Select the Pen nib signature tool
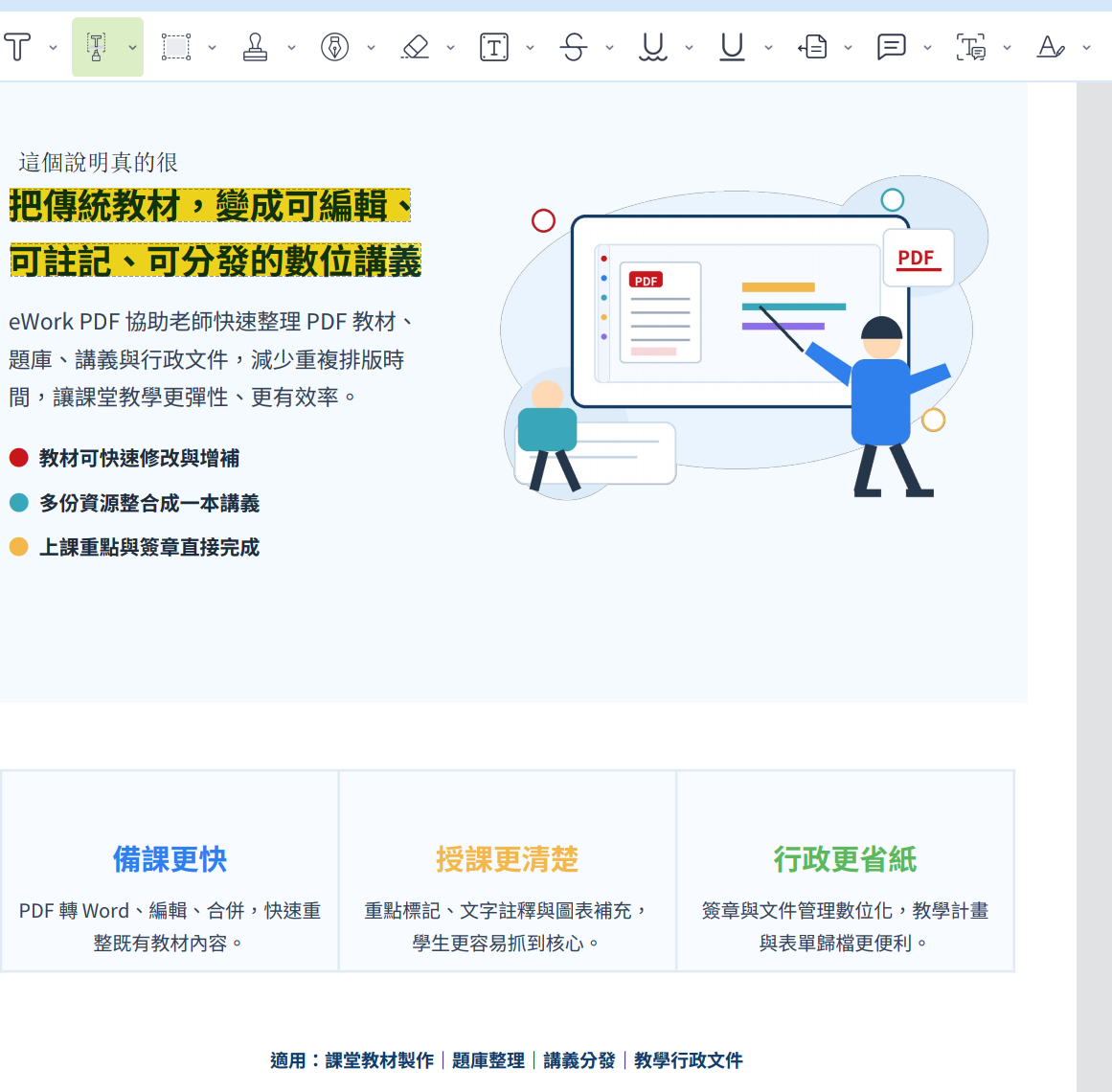This screenshot has height=1092, width=1112. tap(334, 48)
